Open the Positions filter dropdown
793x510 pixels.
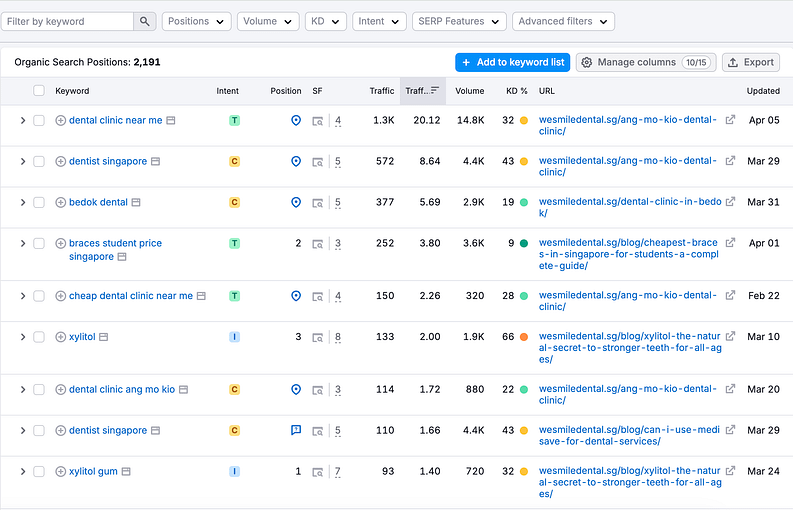coord(195,21)
